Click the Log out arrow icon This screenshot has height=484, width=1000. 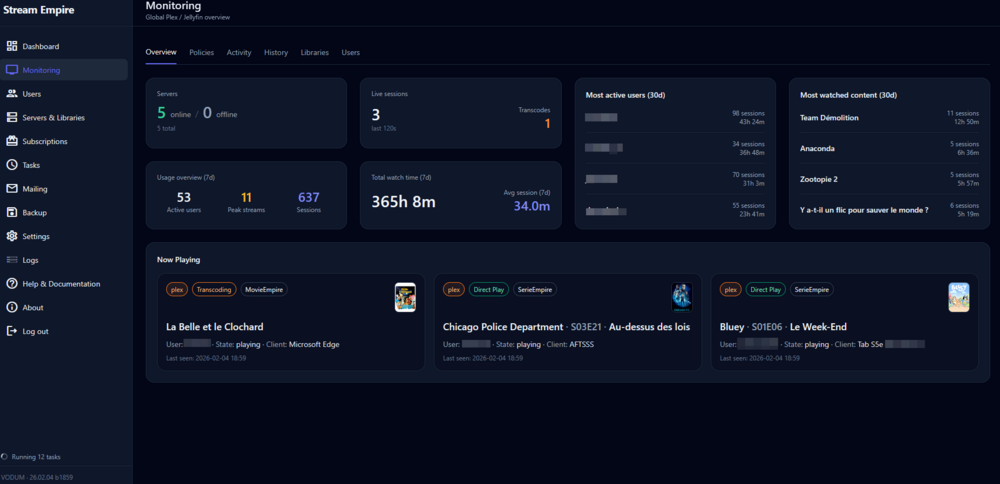point(11,331)
